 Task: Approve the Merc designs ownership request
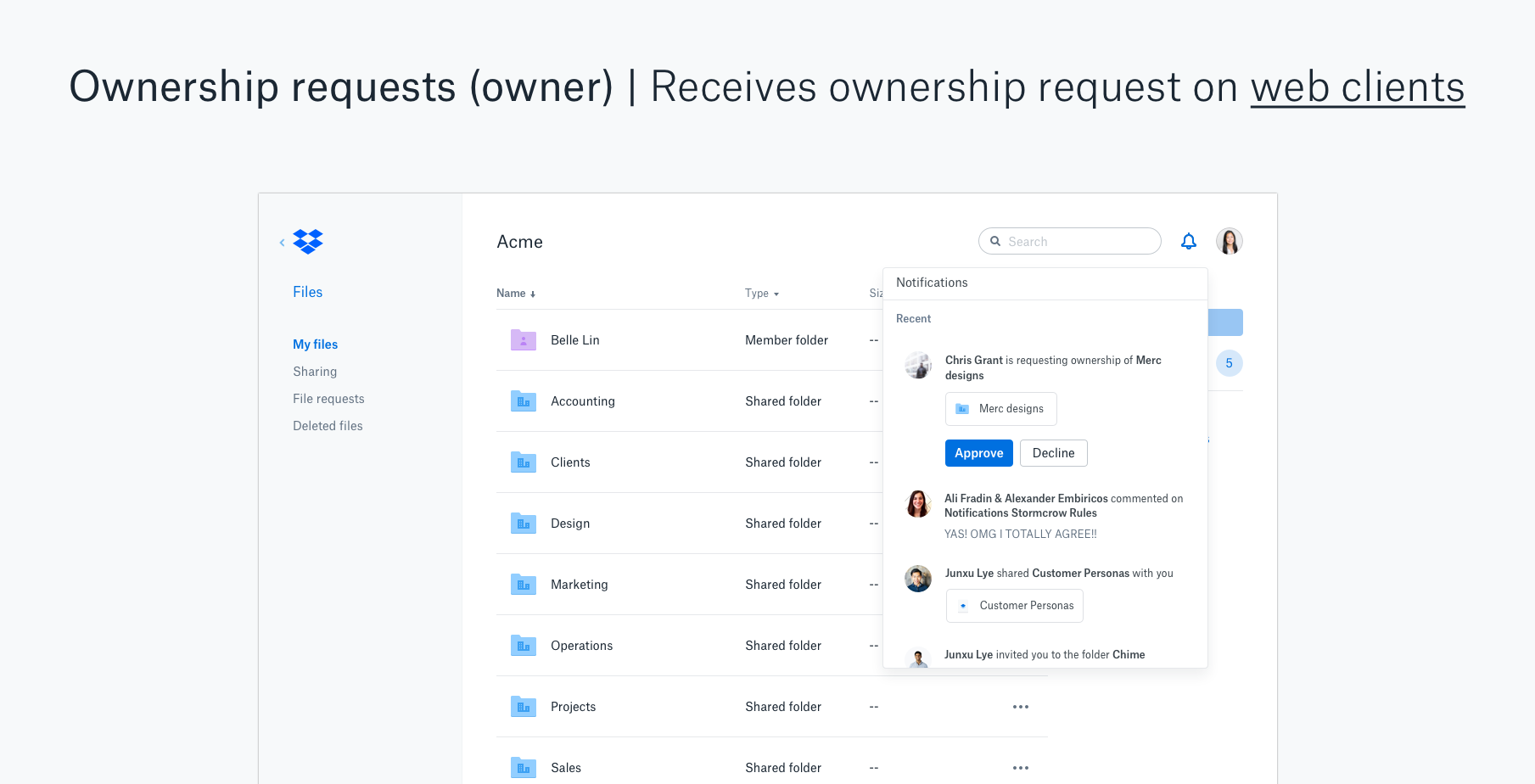tap(978, 452)
